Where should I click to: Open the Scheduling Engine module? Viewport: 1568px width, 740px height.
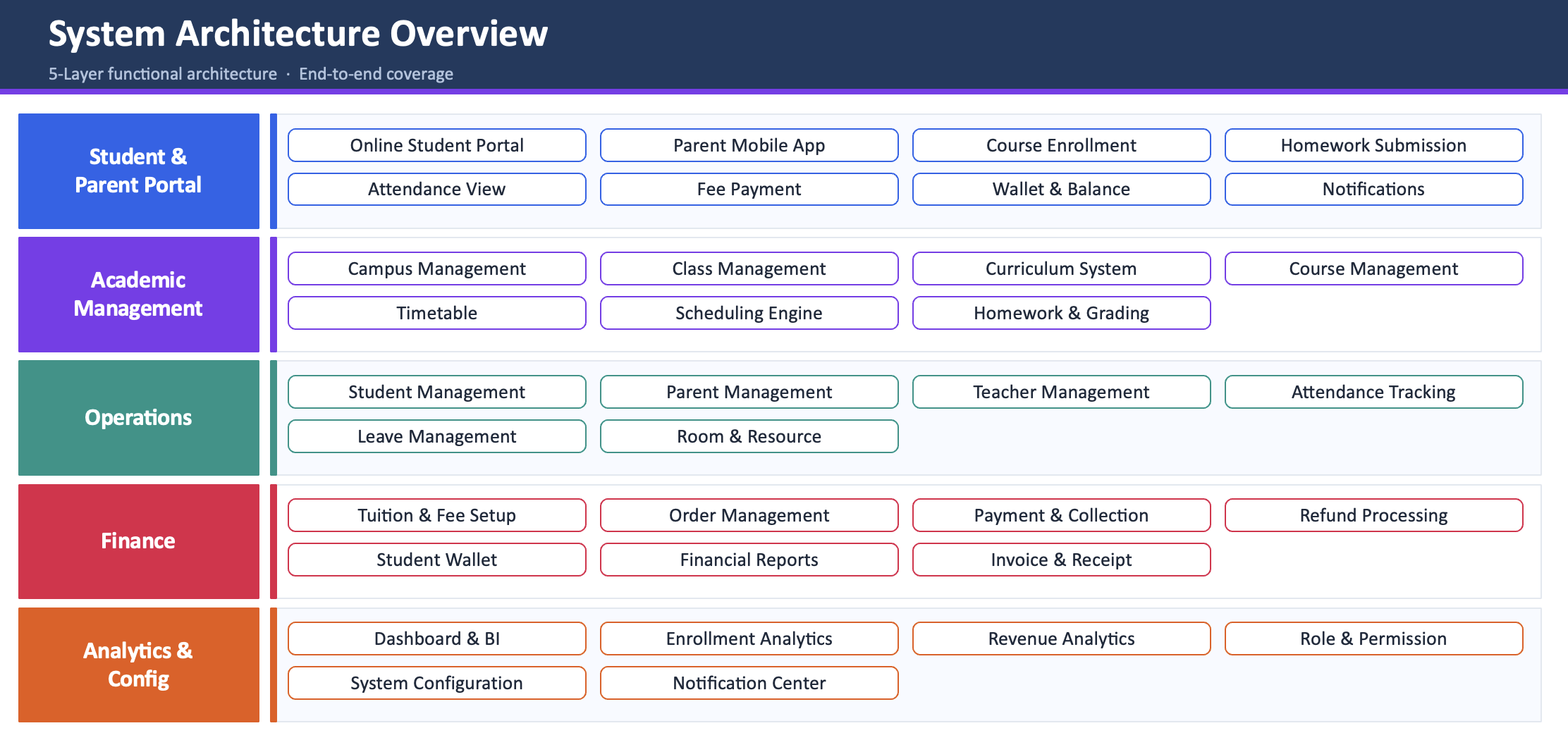(x=749, y=313)
